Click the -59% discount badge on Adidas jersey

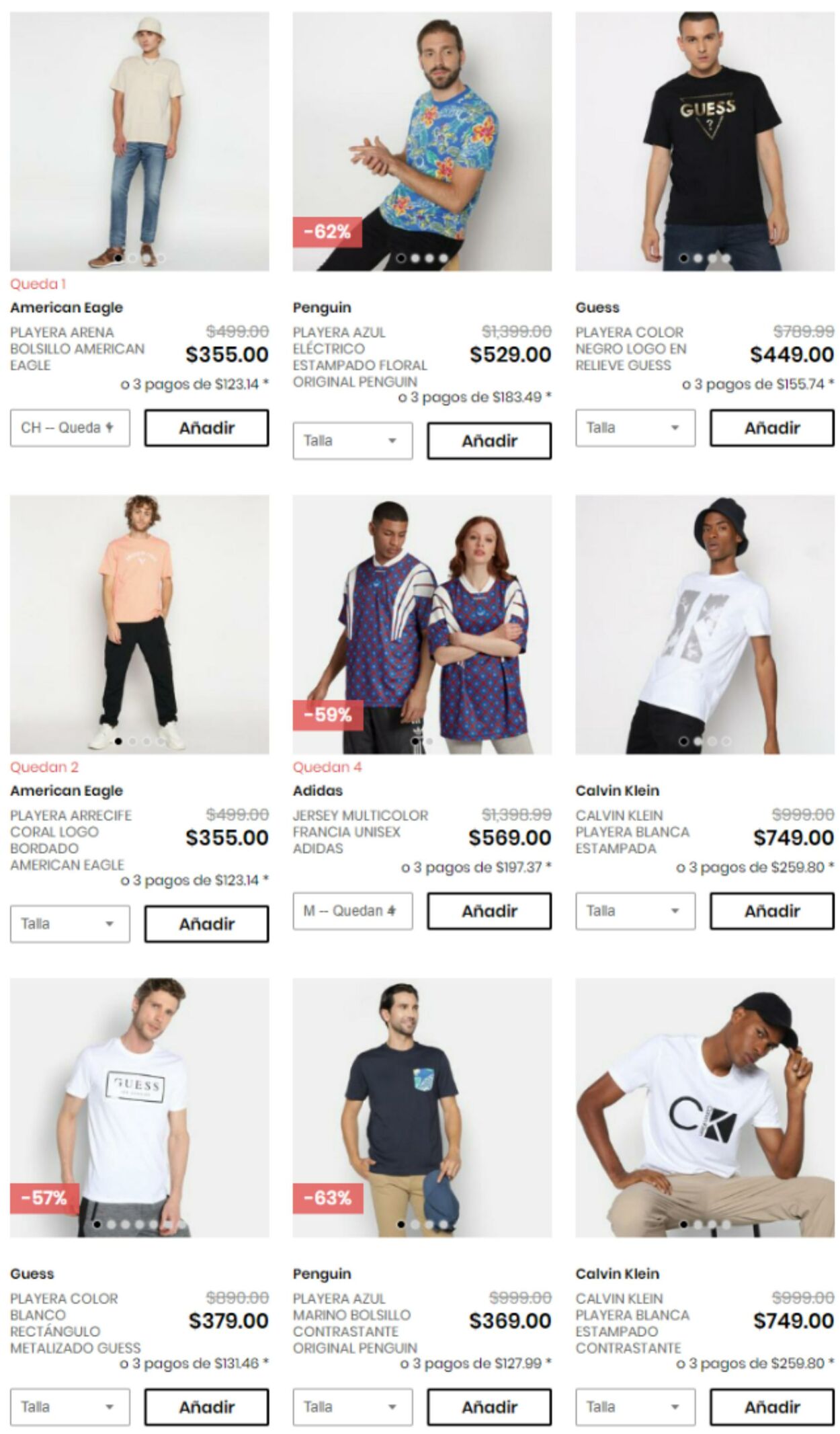pos(328,715)
